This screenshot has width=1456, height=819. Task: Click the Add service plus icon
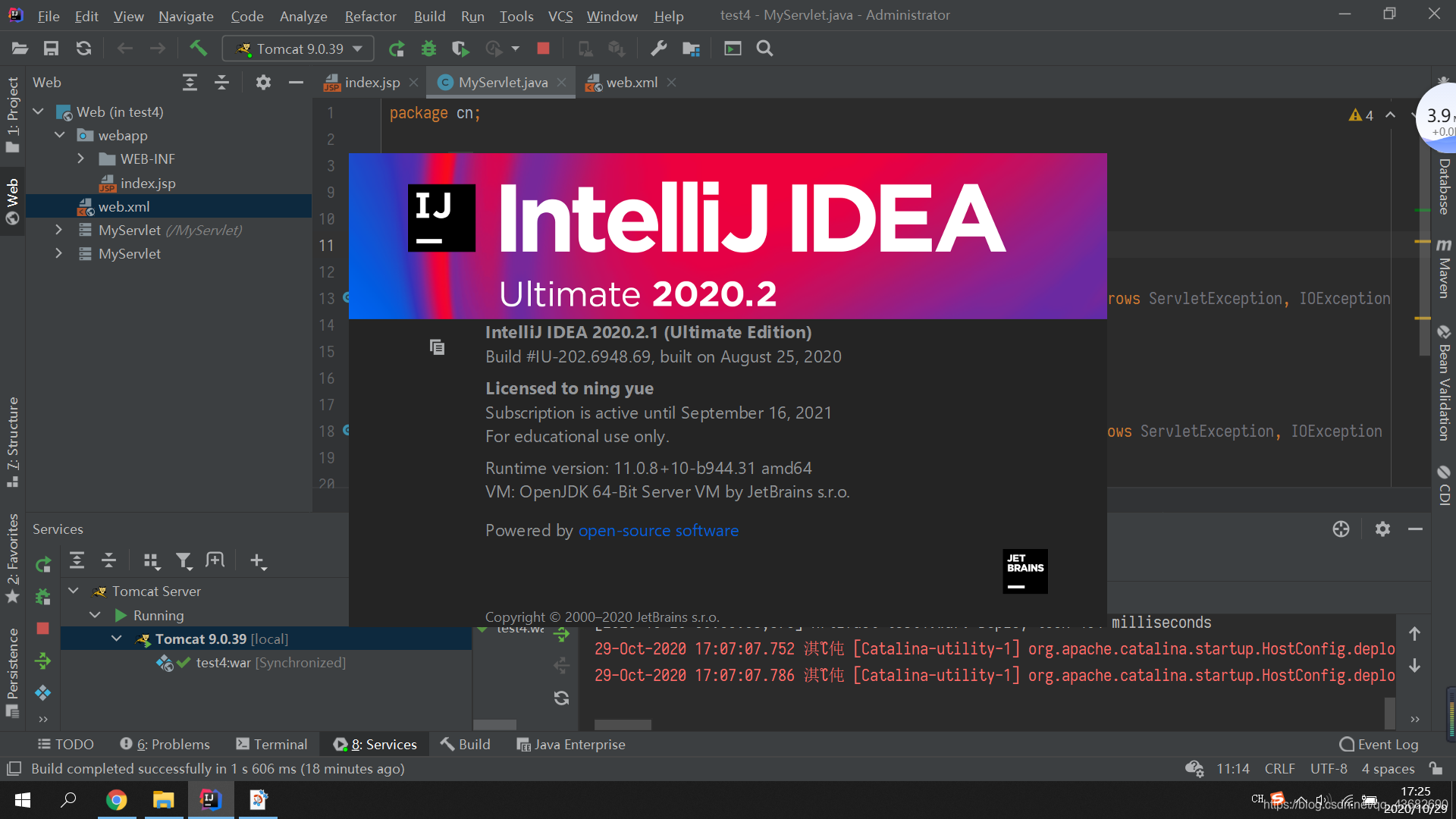click(258, 561)
